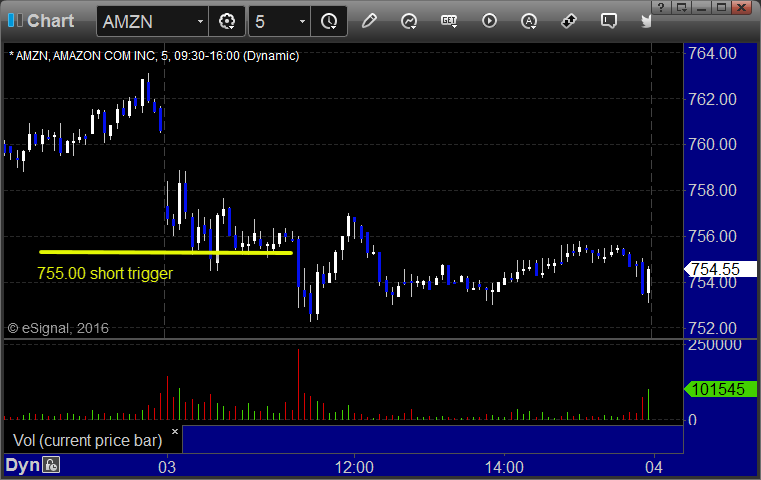Minimize the chart window
Viewport: 761px width, 480px height.
coord(702,7)
